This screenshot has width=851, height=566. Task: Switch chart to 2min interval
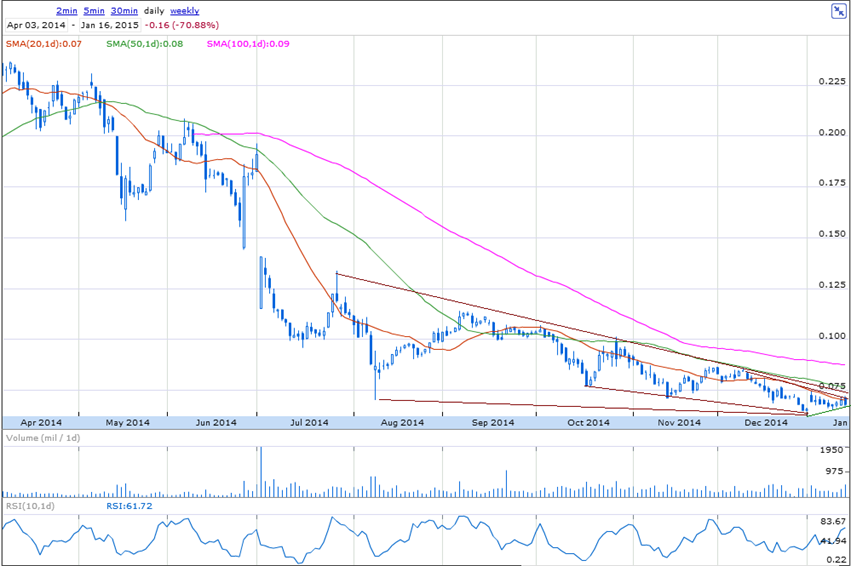67,9
